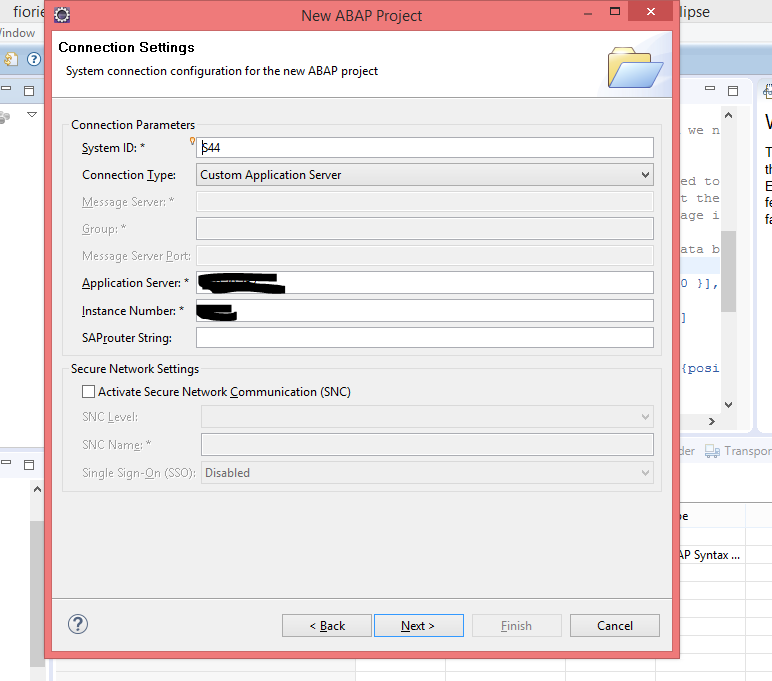
Task: Close the New ABAP Project dialog
Action: point(652,13)
